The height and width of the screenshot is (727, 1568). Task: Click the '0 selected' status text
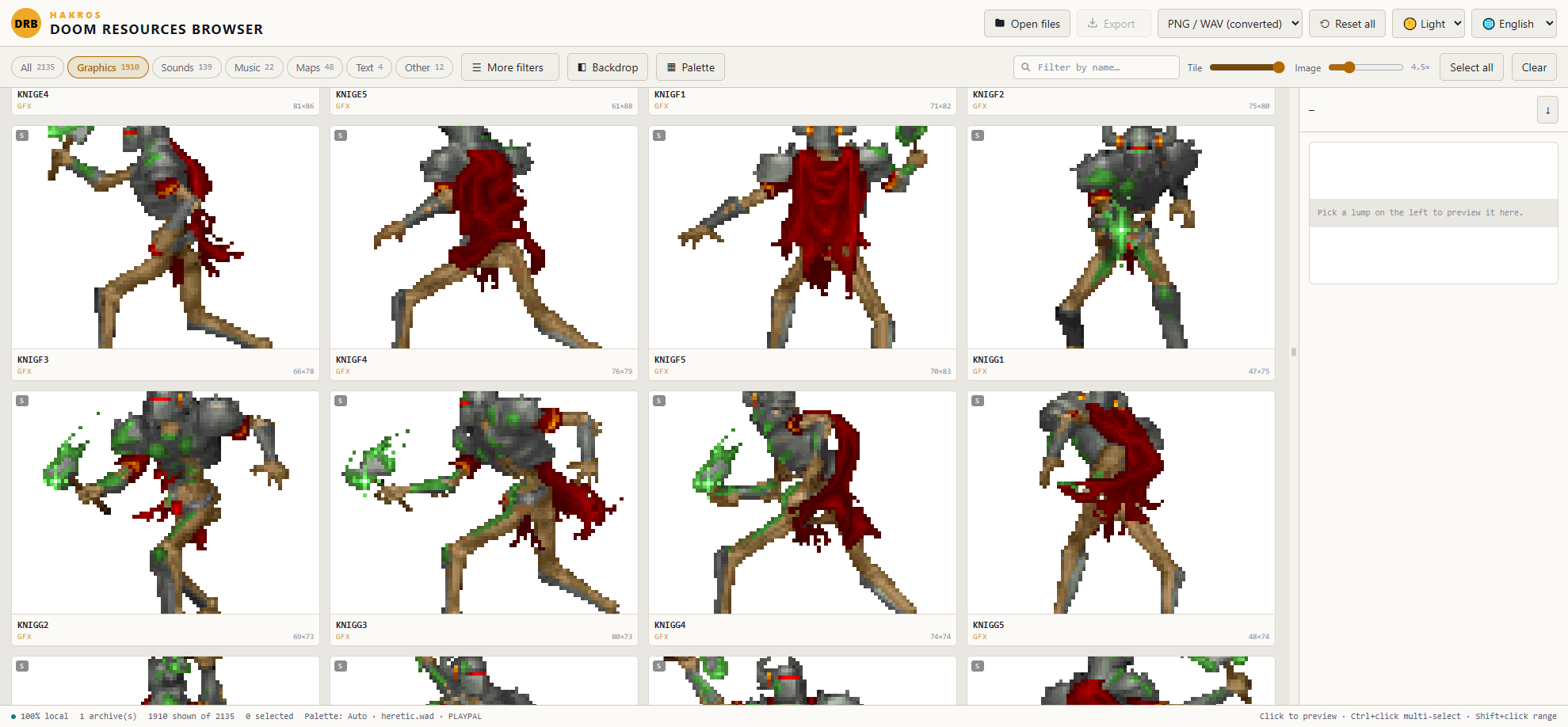click(269, 716)
